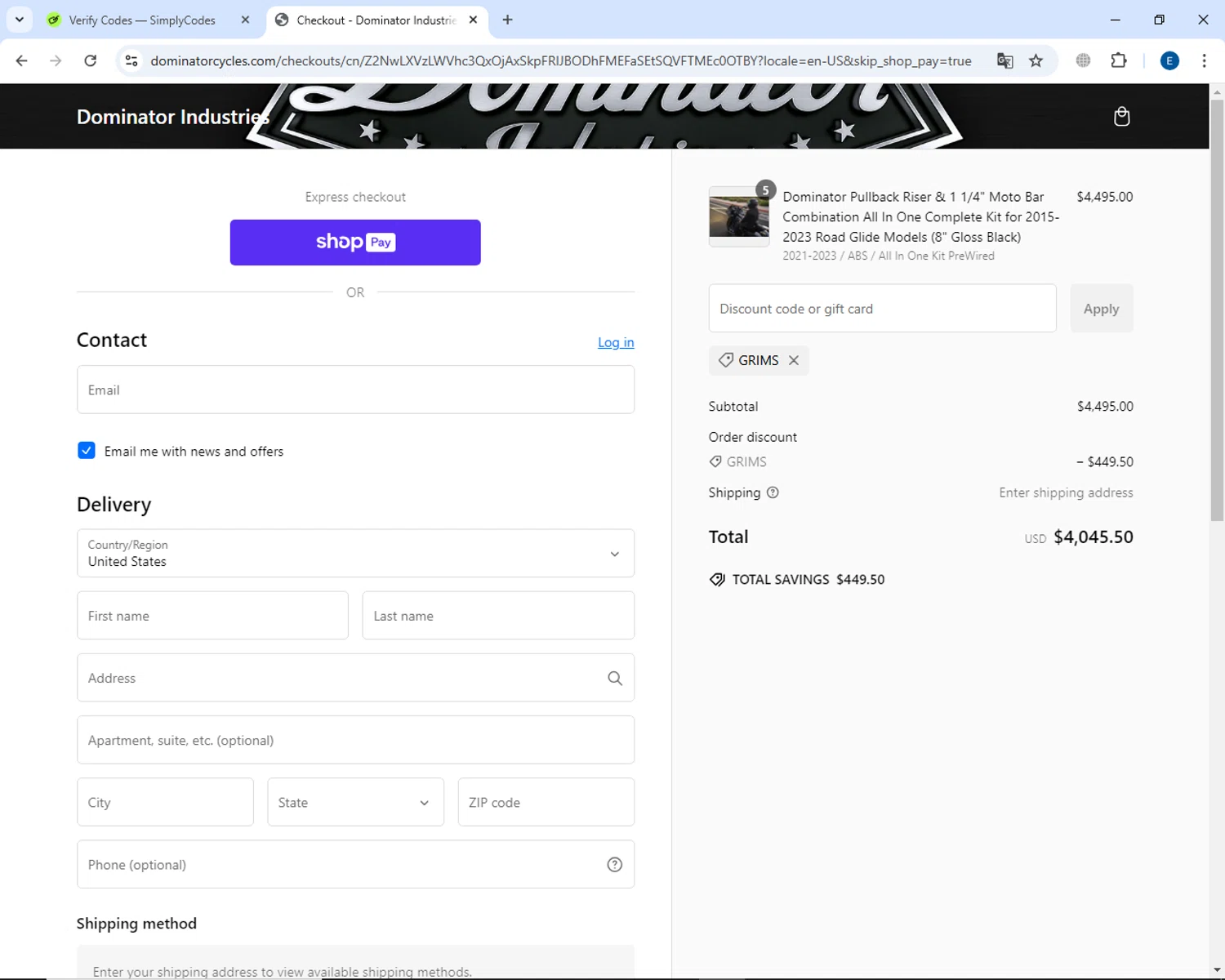The height and width of the screenshot is (980, 1225).
Task: Click the City input field
Action: coord(165,802)
